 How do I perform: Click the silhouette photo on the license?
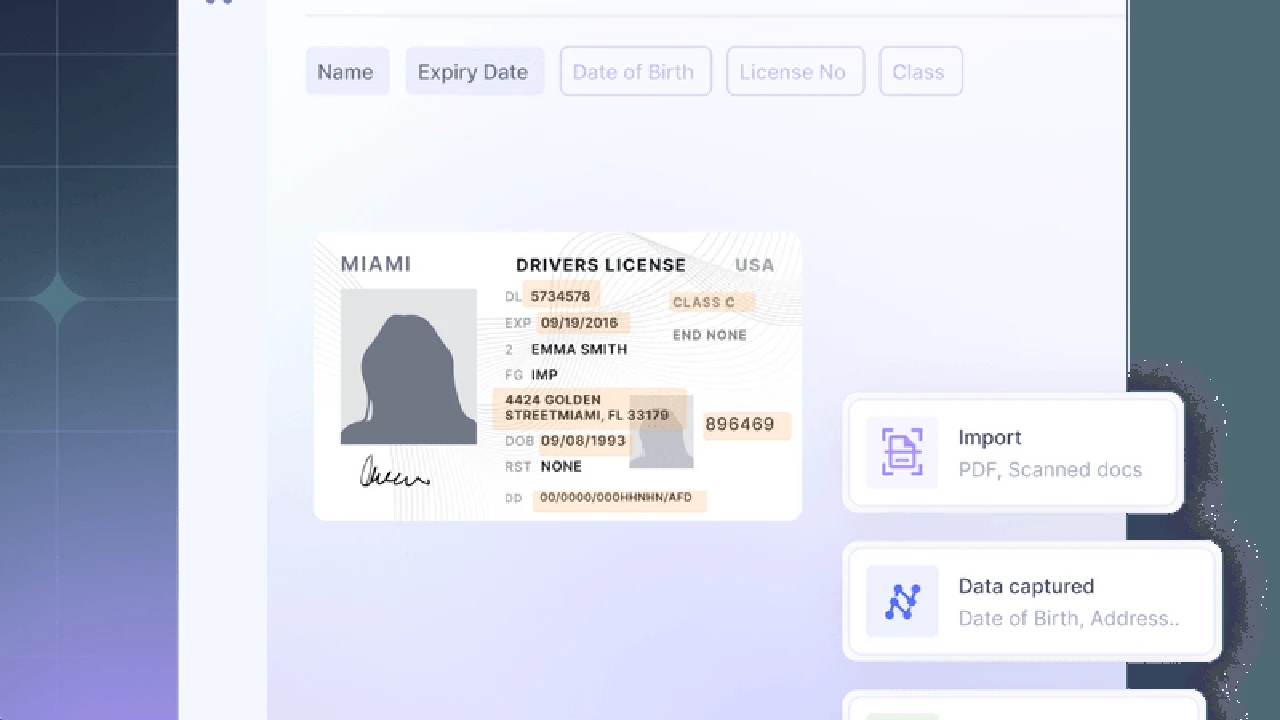point(408,367)
